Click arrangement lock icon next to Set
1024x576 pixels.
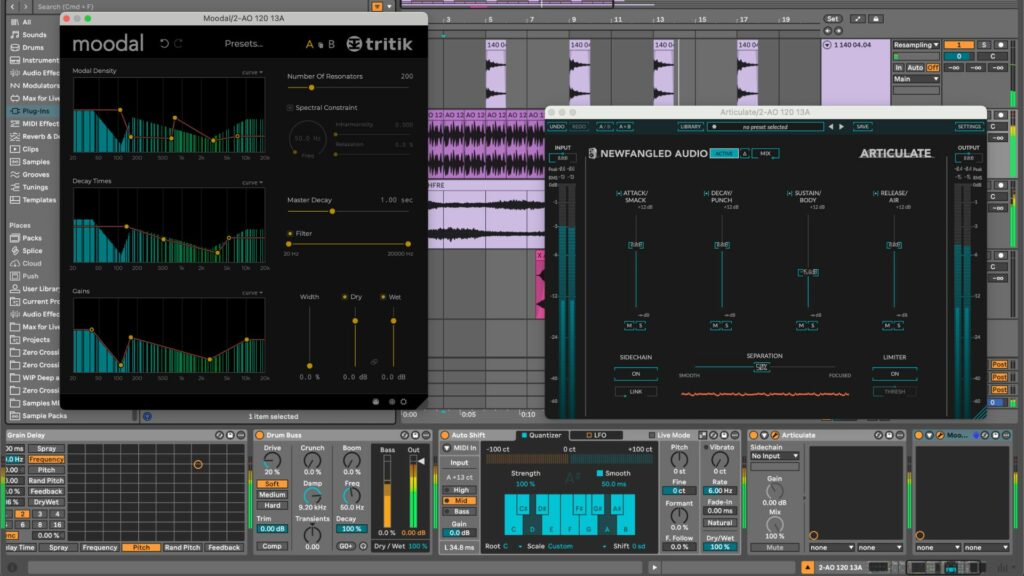(876, 19)
